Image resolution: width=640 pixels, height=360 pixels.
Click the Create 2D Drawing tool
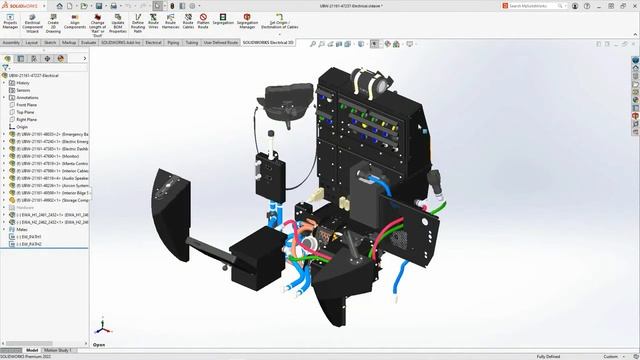[x=53, y=23]
